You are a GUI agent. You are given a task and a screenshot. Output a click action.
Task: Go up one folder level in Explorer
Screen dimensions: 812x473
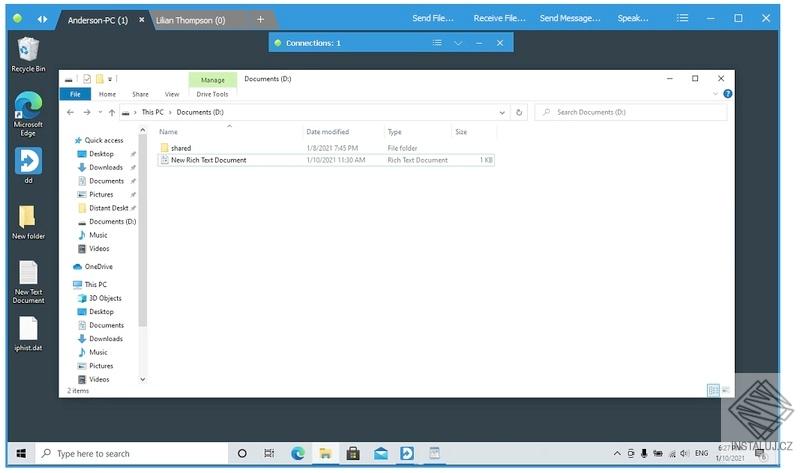coord(111,112)
